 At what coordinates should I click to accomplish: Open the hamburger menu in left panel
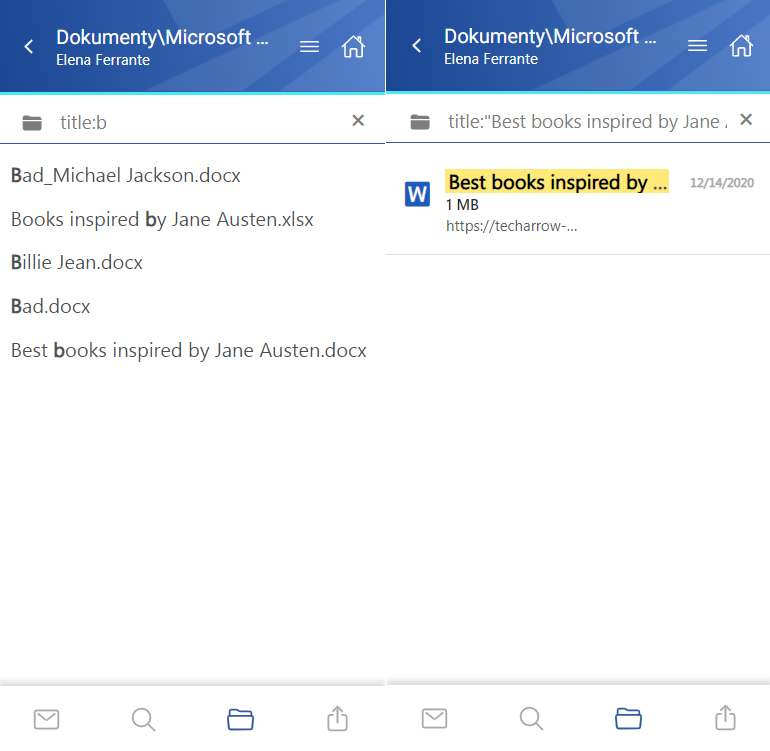(309, 47)
